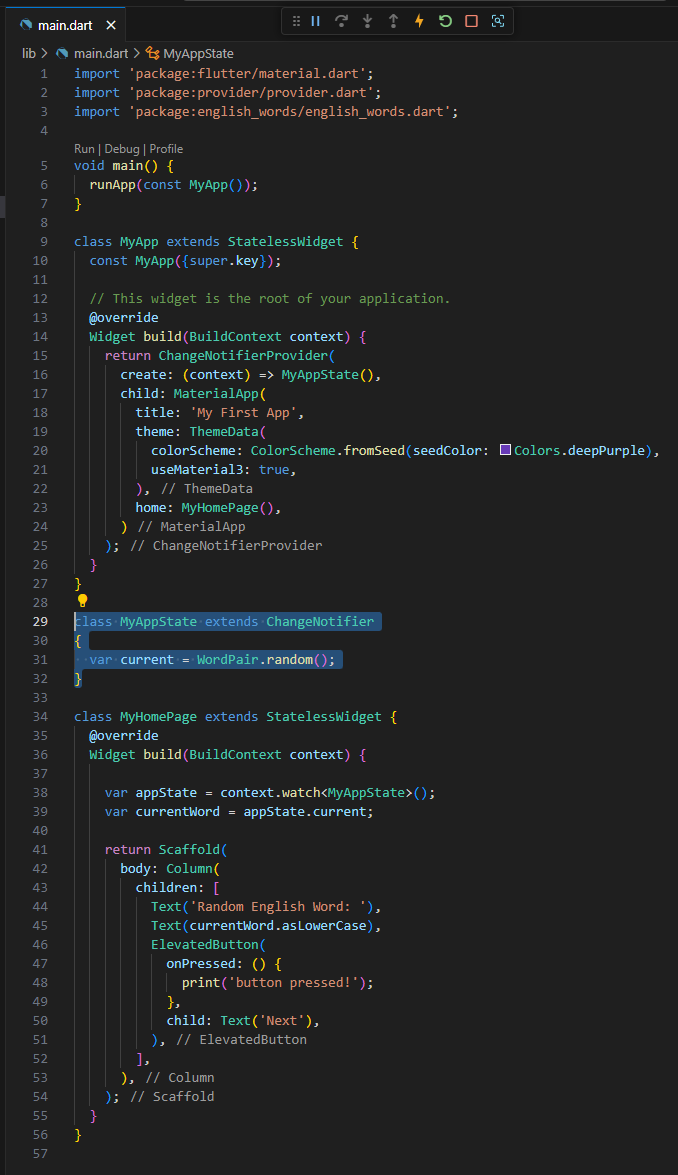This screenshot has width=678, height=1175.
Task: Click WordPair.random() on line 31
Action: pyautogui.click(x=262, y=659)
